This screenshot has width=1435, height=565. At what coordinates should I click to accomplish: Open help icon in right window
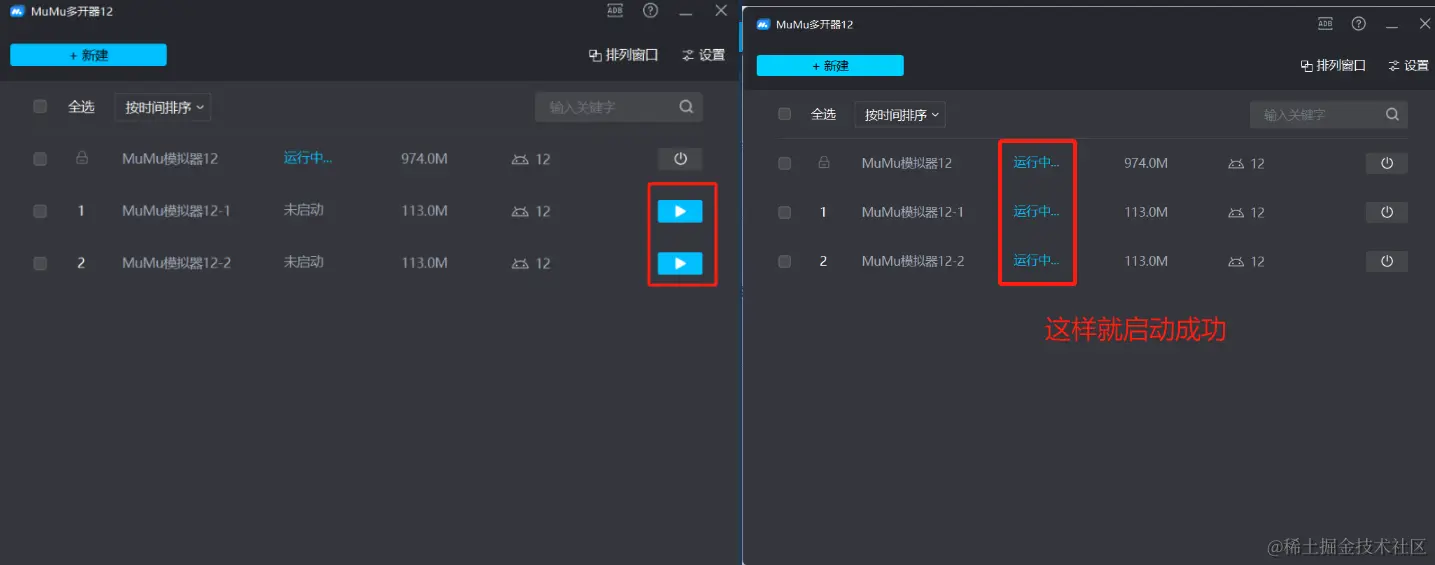(x=1358, y=24)
